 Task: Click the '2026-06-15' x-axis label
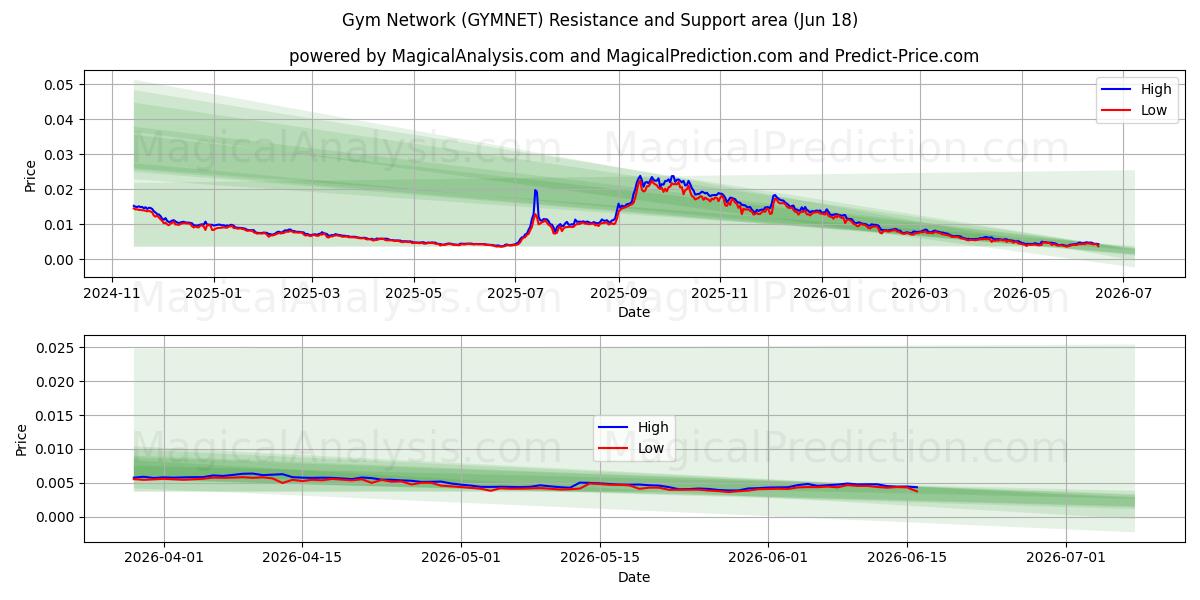[907, 559]
